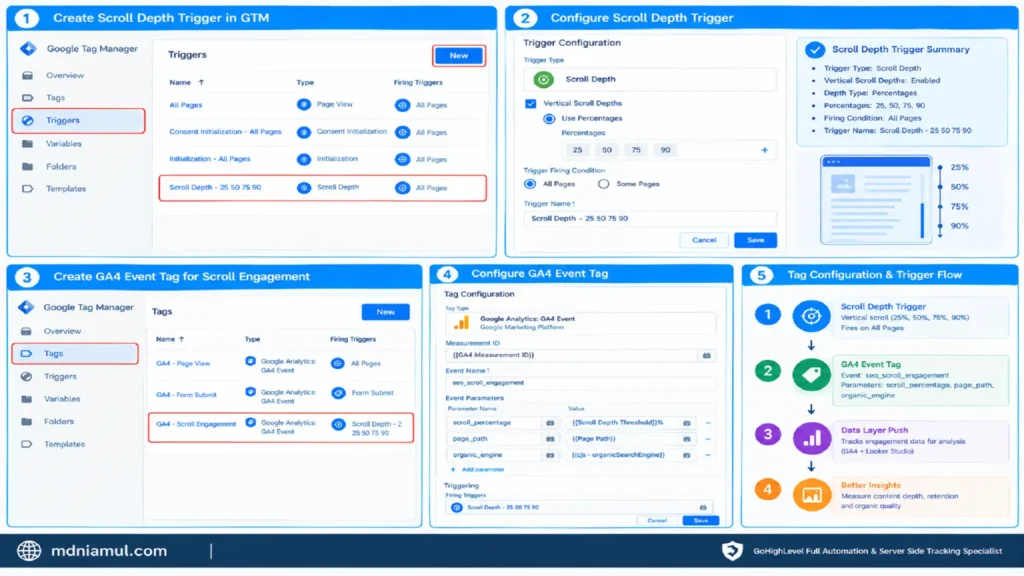1024x576 pixels.
Task: Toggle the Vertical Scroll Depths checkbox
Action: coord(531,103)
